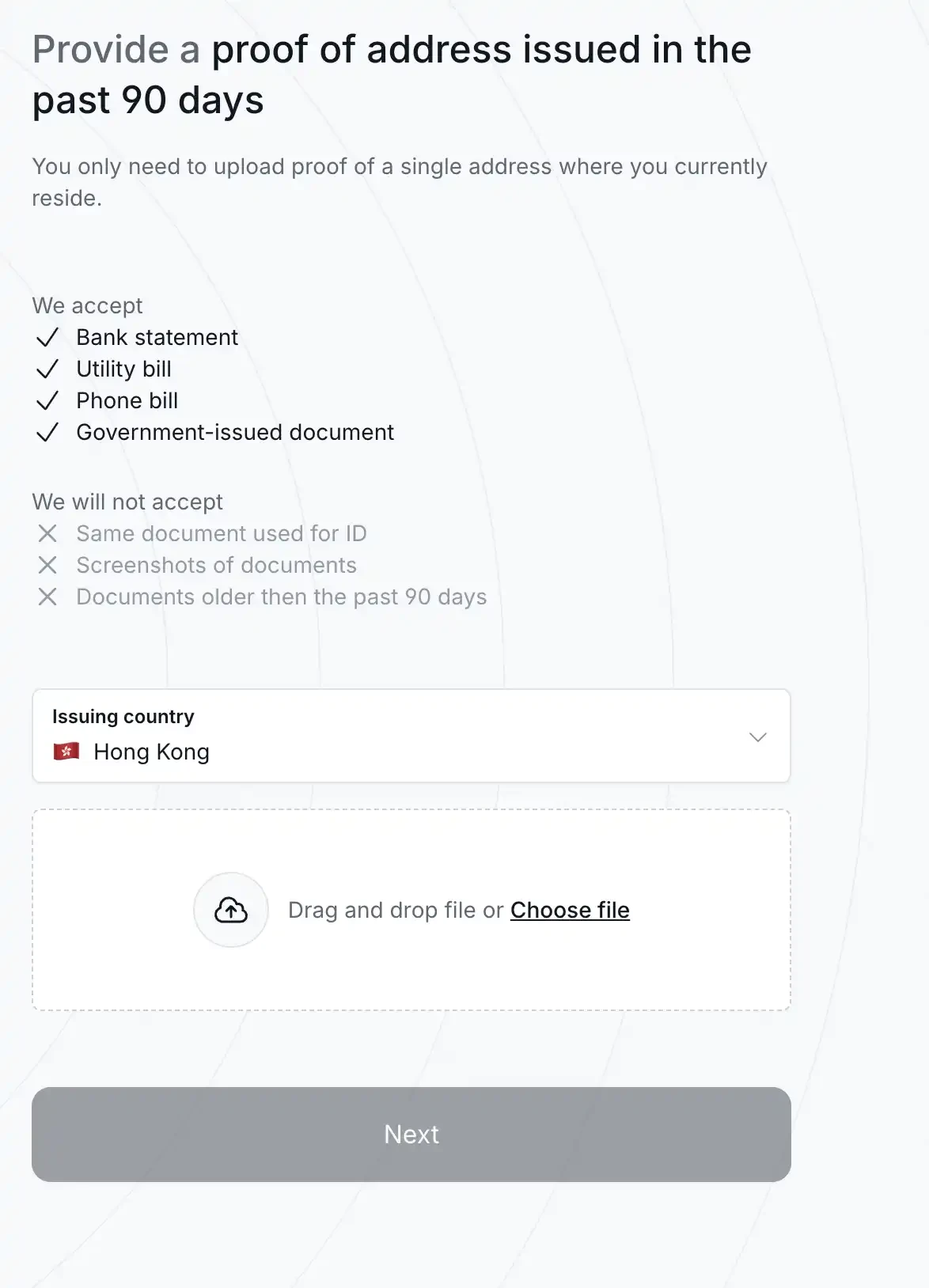Click the drag and drop upload area

(x=411, y=909)
